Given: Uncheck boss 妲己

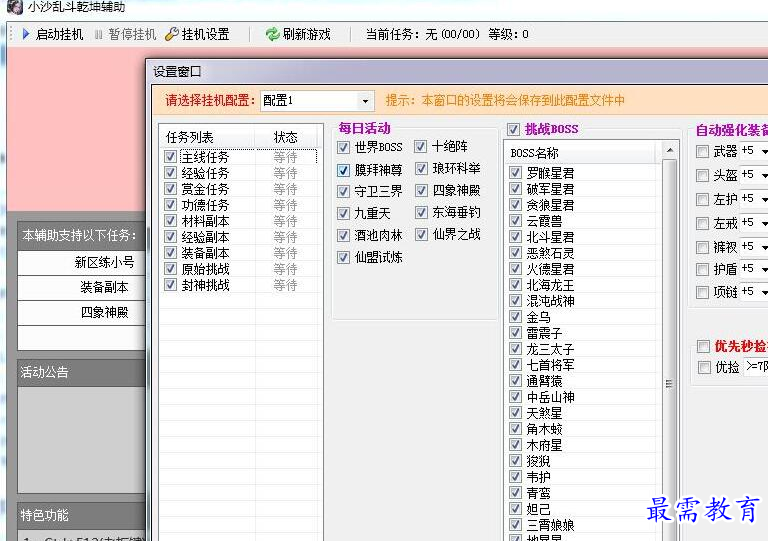Looking at the screenshot, I should 515,509.
